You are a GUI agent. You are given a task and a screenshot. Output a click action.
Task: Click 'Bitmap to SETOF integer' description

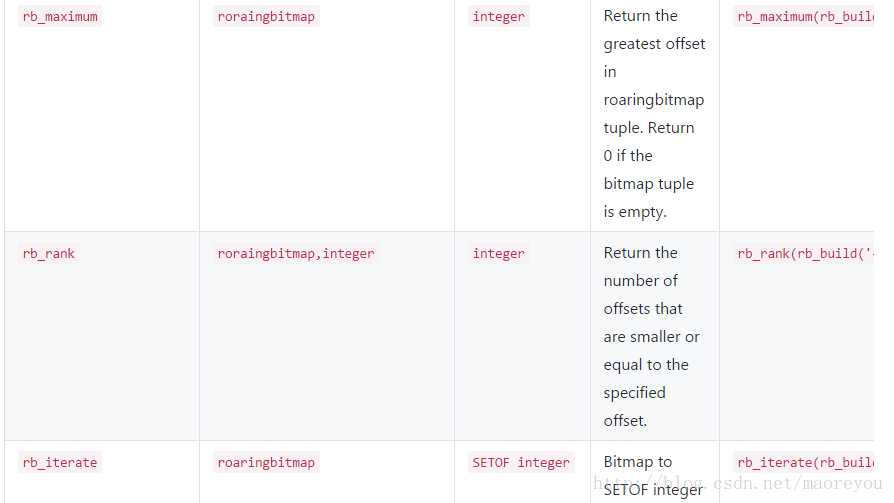pos(653,476)
